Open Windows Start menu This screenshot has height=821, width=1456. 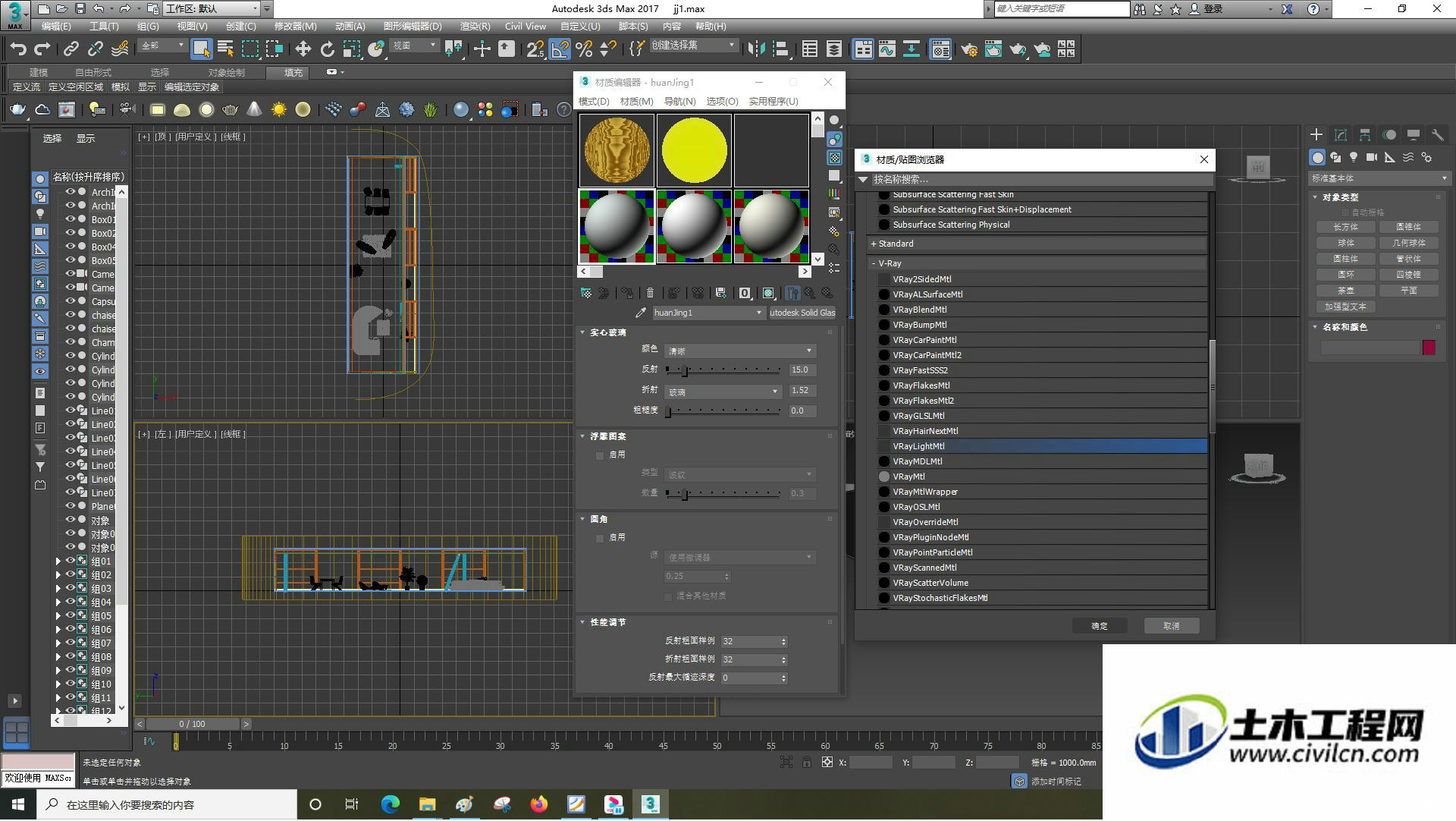click(x=18, y=804)
